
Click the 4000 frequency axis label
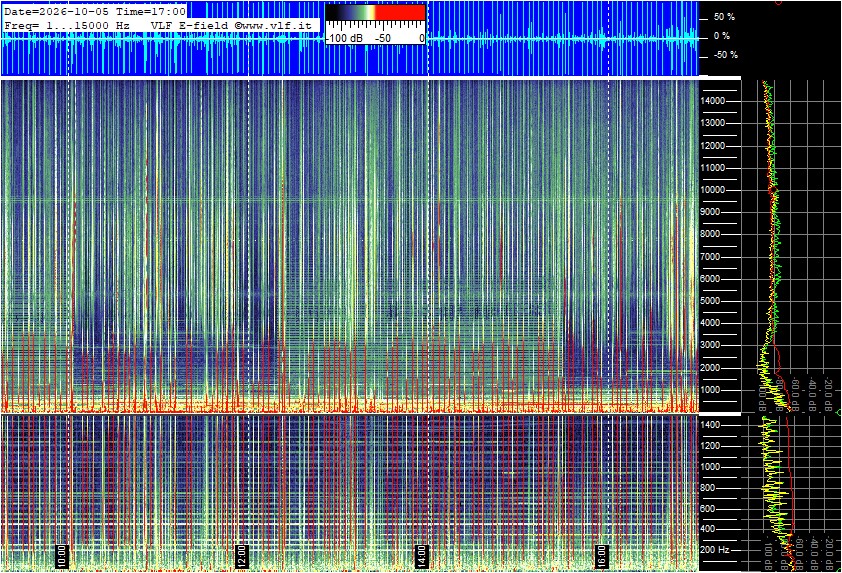click(710, 323)
